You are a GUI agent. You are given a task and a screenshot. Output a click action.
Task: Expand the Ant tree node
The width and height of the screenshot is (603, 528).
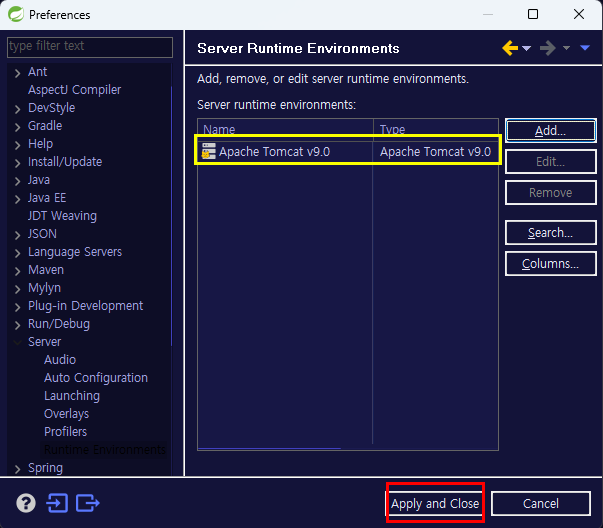click(x=17, y=73)
